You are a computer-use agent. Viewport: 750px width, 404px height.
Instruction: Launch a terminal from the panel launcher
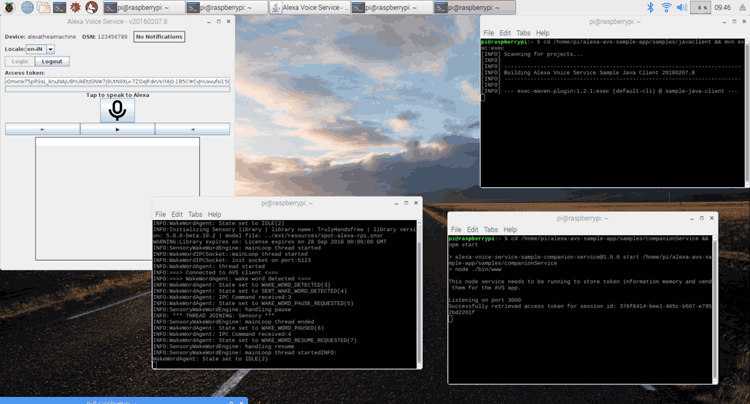point(59,7)
